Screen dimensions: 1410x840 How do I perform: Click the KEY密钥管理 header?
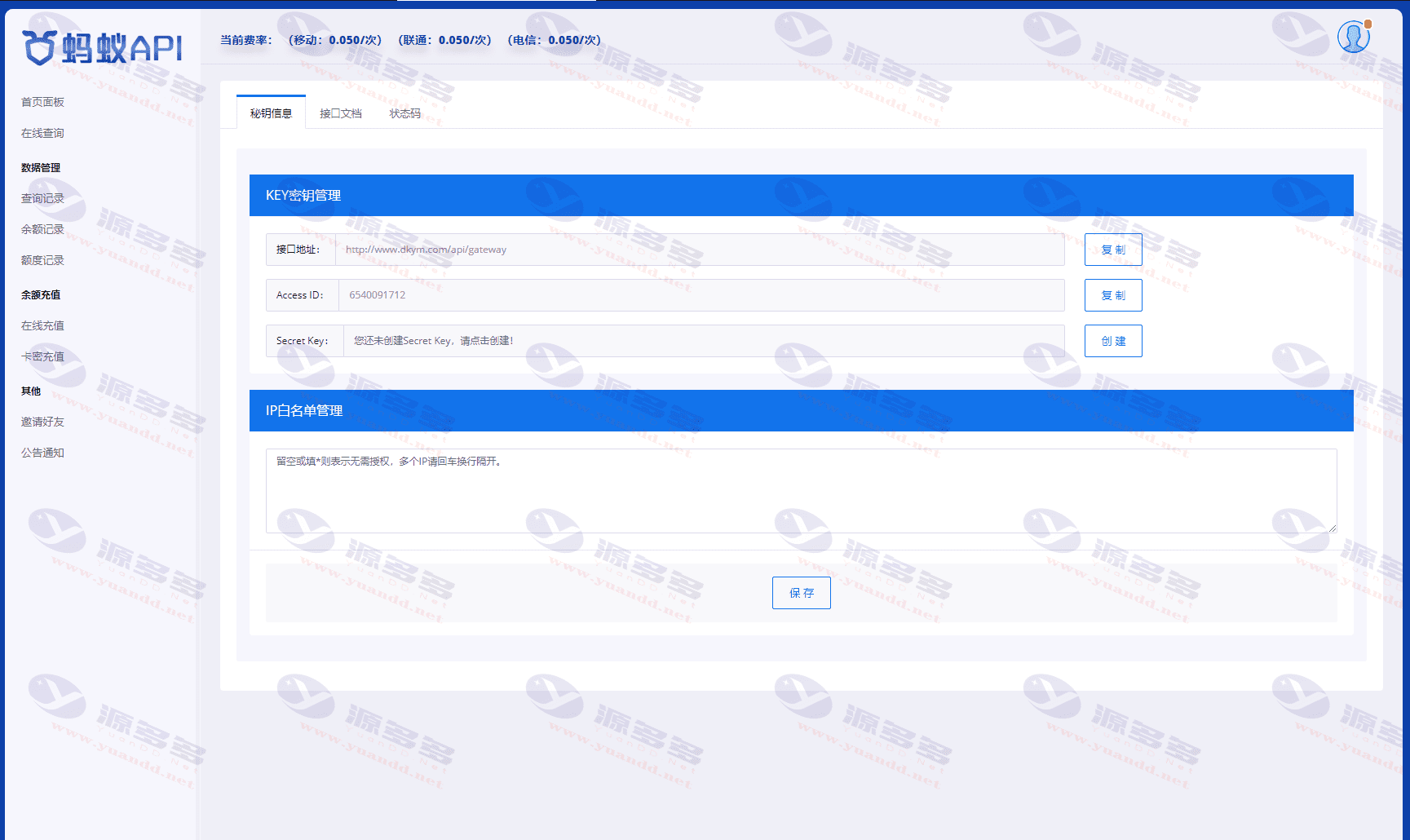tap(802, 195)
